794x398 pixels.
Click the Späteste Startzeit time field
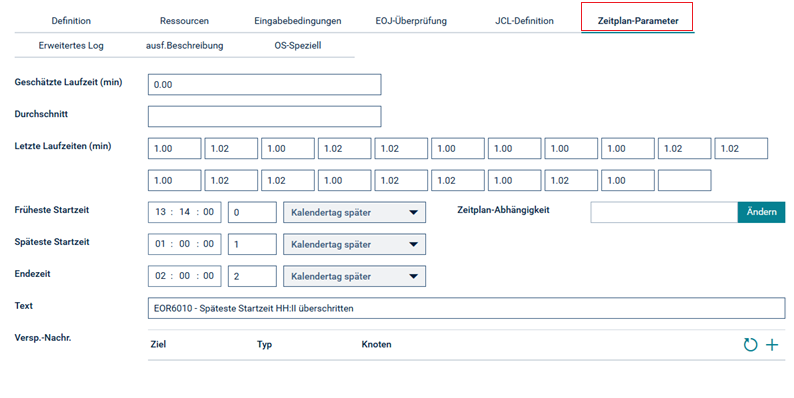184,244
